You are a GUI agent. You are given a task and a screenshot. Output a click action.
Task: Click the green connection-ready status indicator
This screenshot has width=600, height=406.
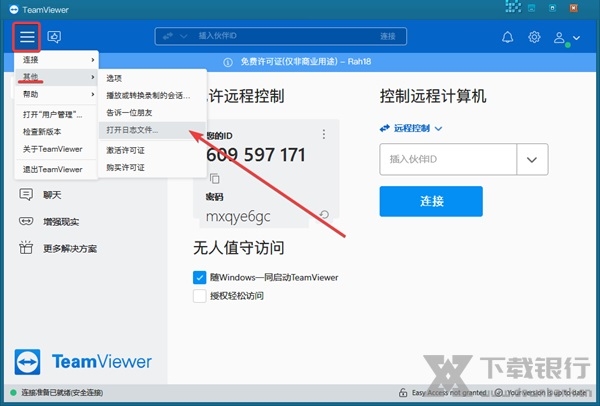tap(13, 393)
